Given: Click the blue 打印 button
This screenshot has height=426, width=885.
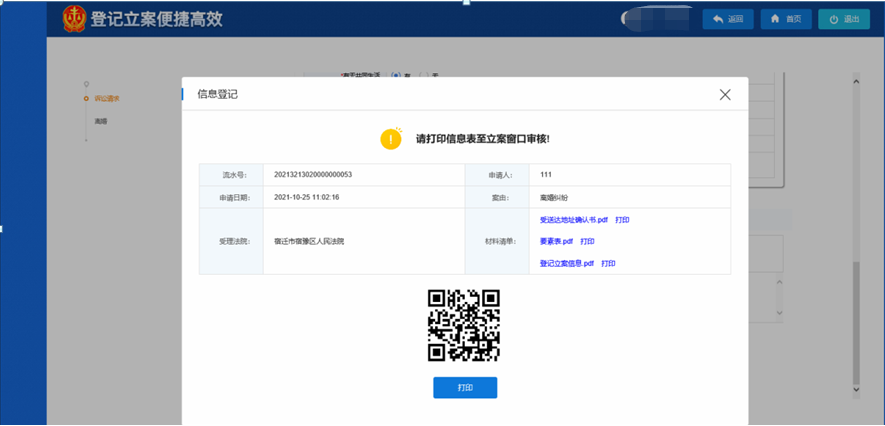Looking at the screenshot, I should click(x=464, y=388).
